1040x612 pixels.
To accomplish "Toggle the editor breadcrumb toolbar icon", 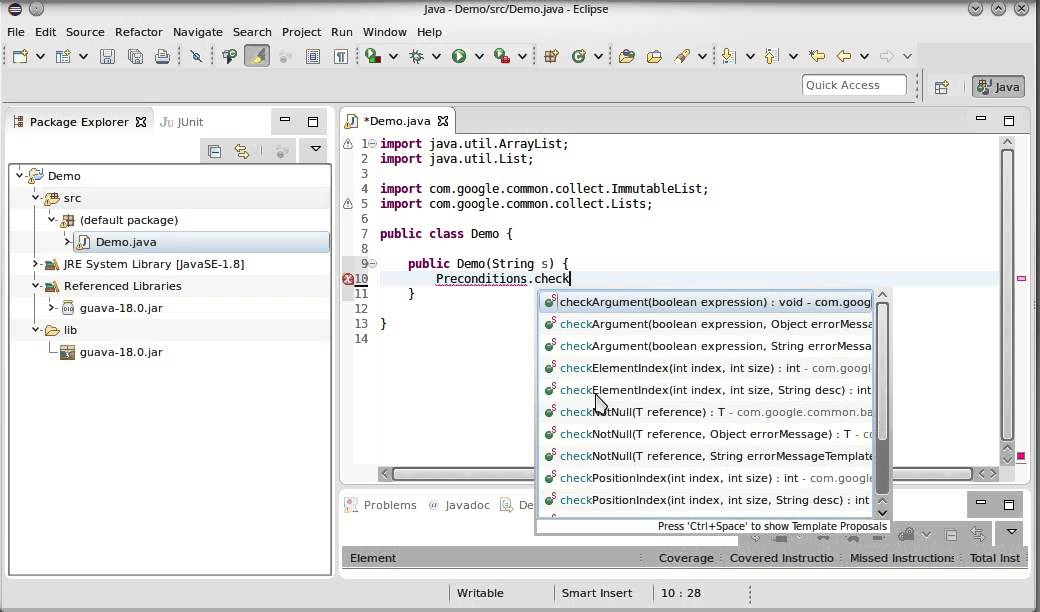I will pyautogui.click(x=229, y=56).
